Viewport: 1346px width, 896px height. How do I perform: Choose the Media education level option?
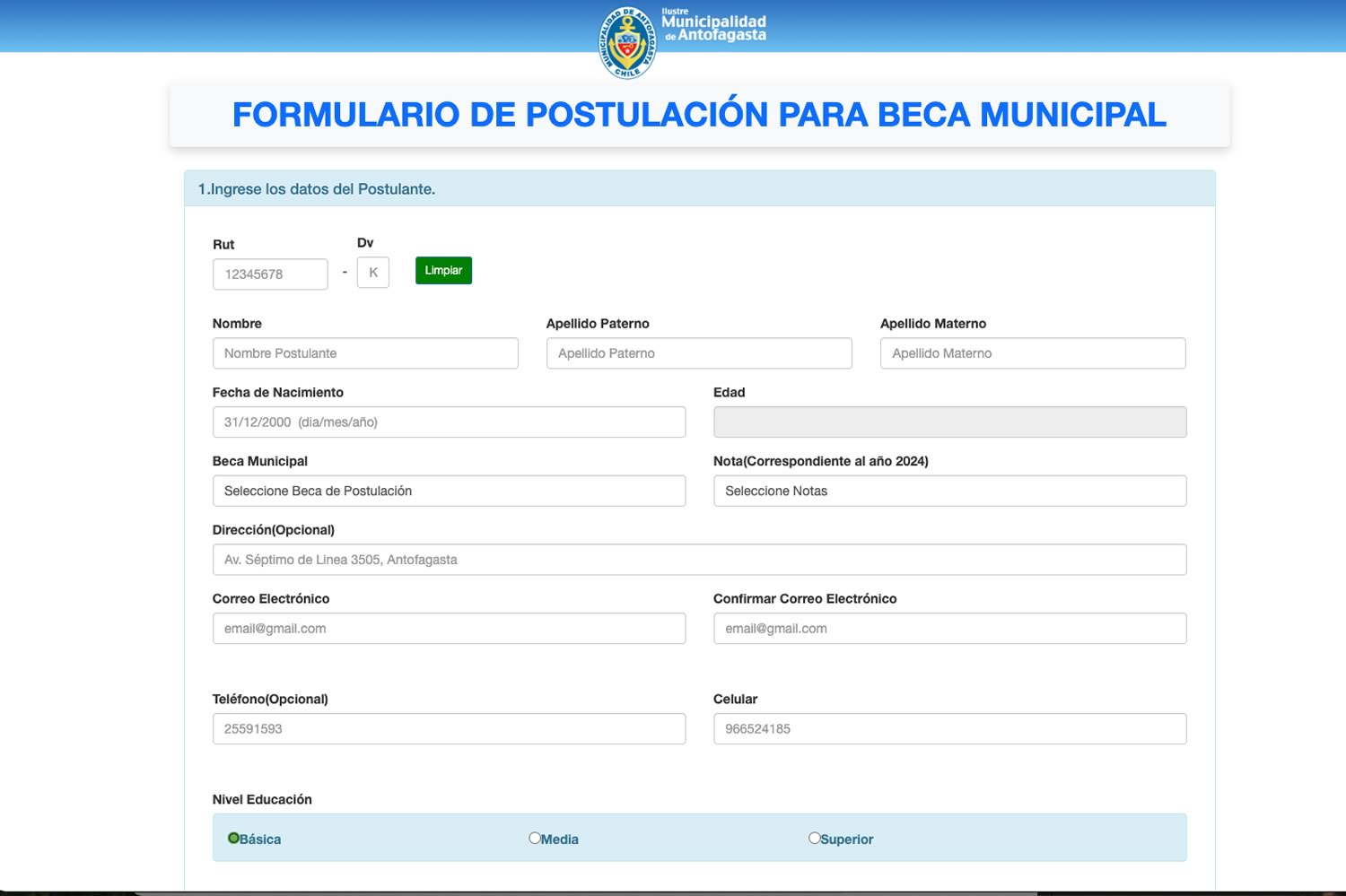click(535, 838)
